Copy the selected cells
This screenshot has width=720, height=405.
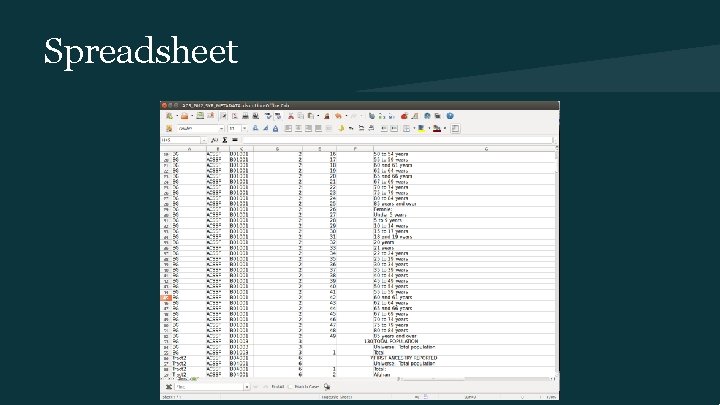click(x=301, y=116)
